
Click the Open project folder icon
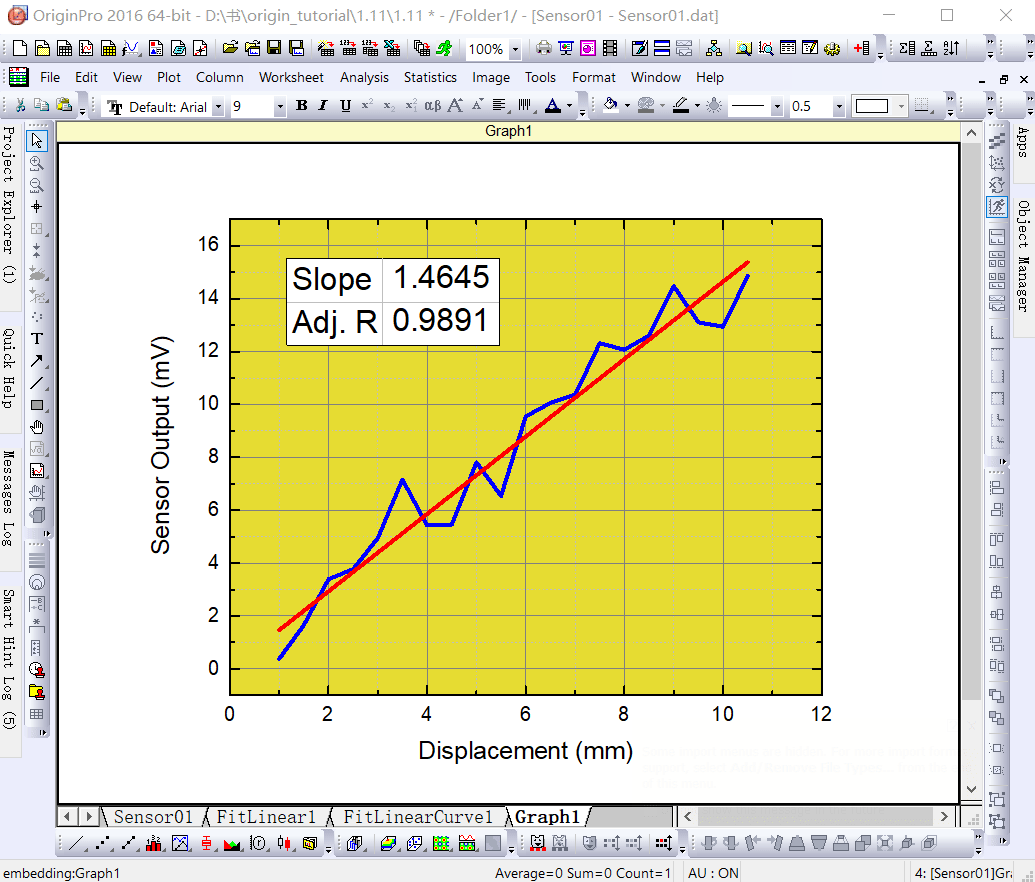(x=230, y=48)
